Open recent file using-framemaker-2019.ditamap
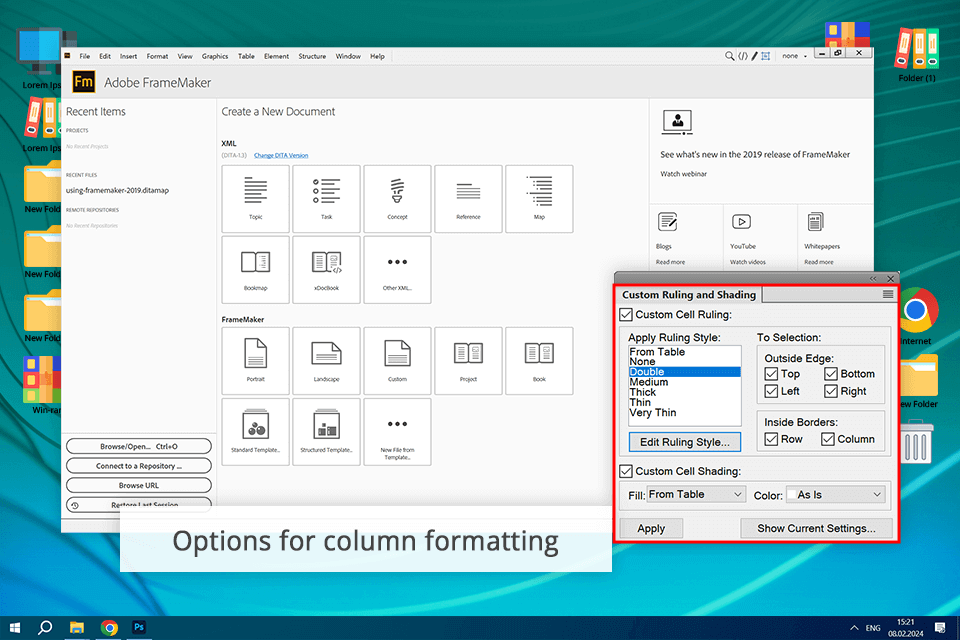Image resolution: width=960 pixels, height=640 pixels. (118, 190)
